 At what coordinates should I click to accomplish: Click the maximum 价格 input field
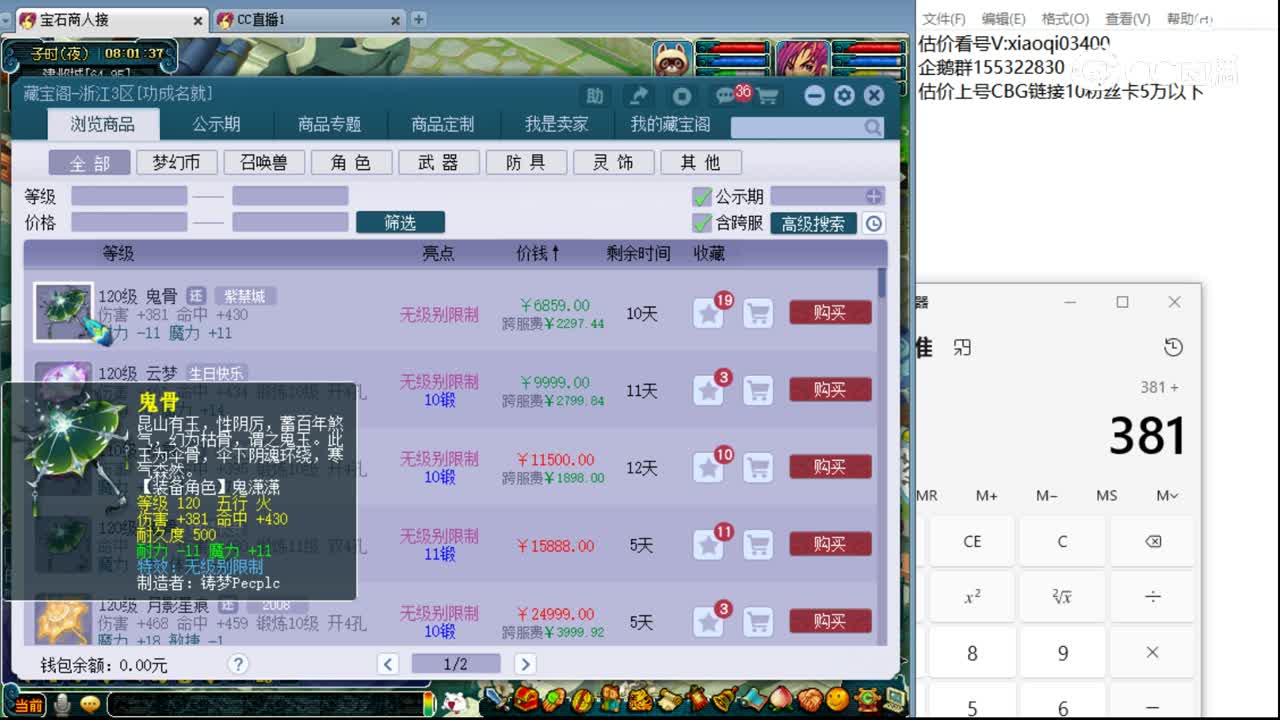tap(290, 222)
